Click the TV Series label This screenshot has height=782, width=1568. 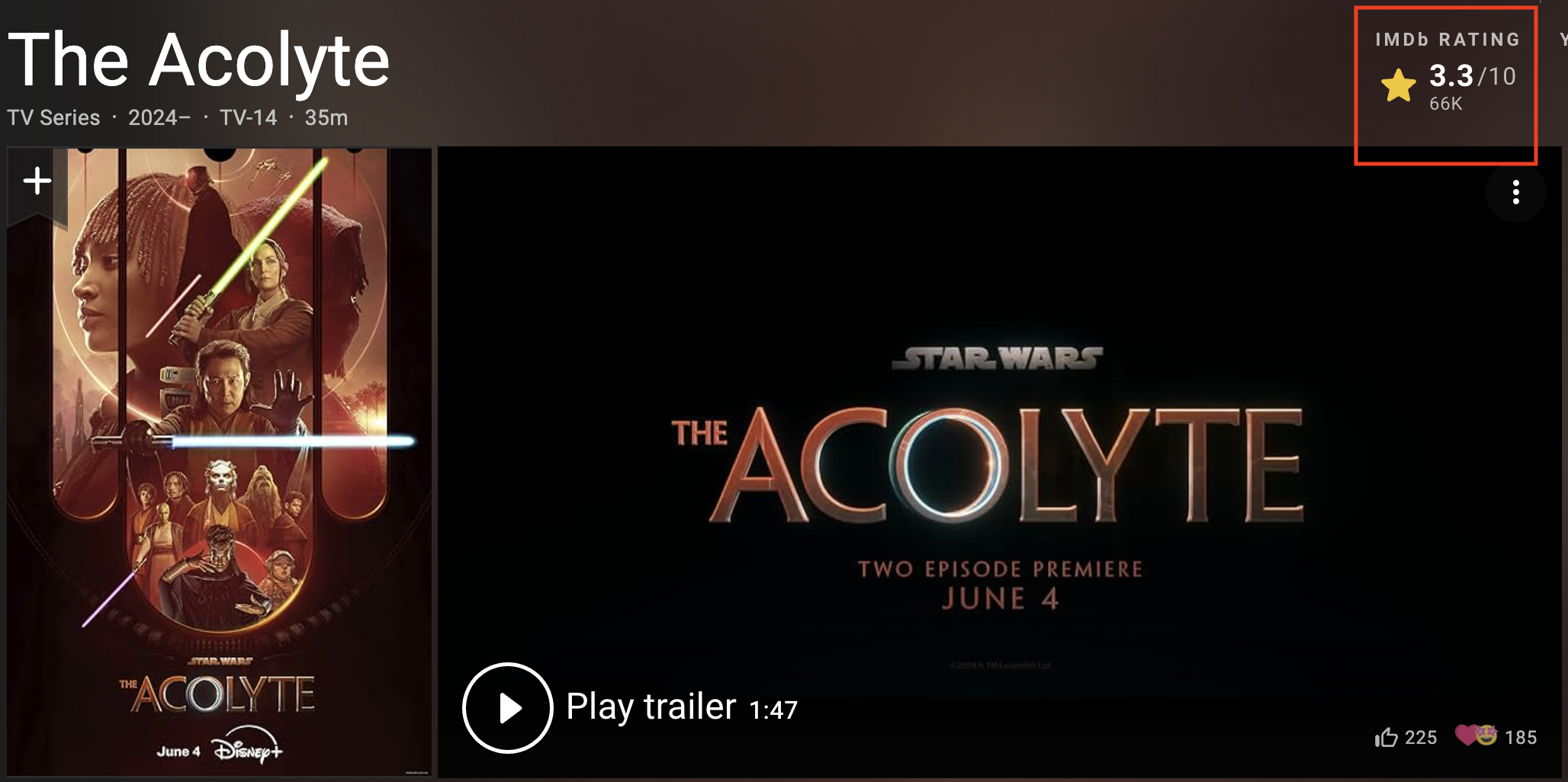[53, 117]
